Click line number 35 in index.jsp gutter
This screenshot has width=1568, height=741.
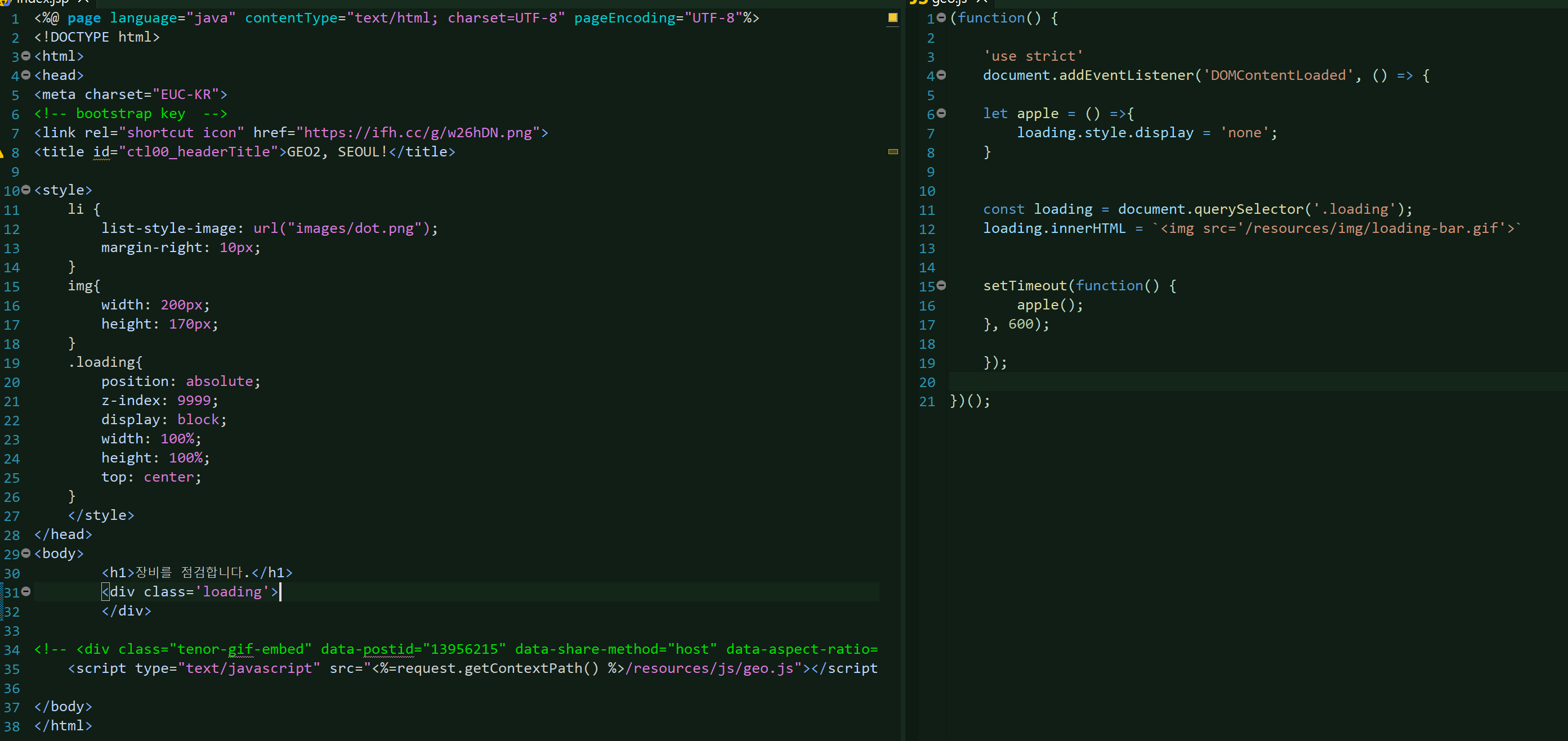(12, 668)
